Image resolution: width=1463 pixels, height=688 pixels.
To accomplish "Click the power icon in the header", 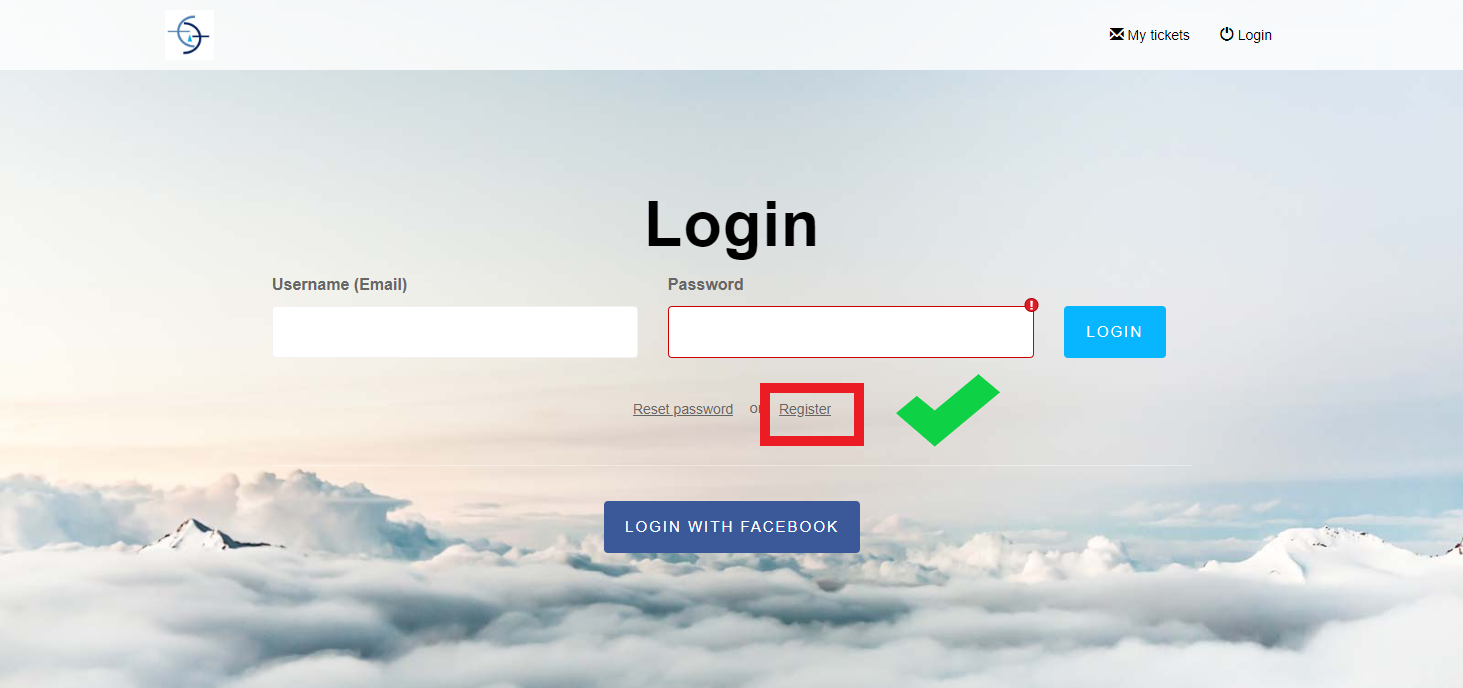I will tap(1227, 34).
